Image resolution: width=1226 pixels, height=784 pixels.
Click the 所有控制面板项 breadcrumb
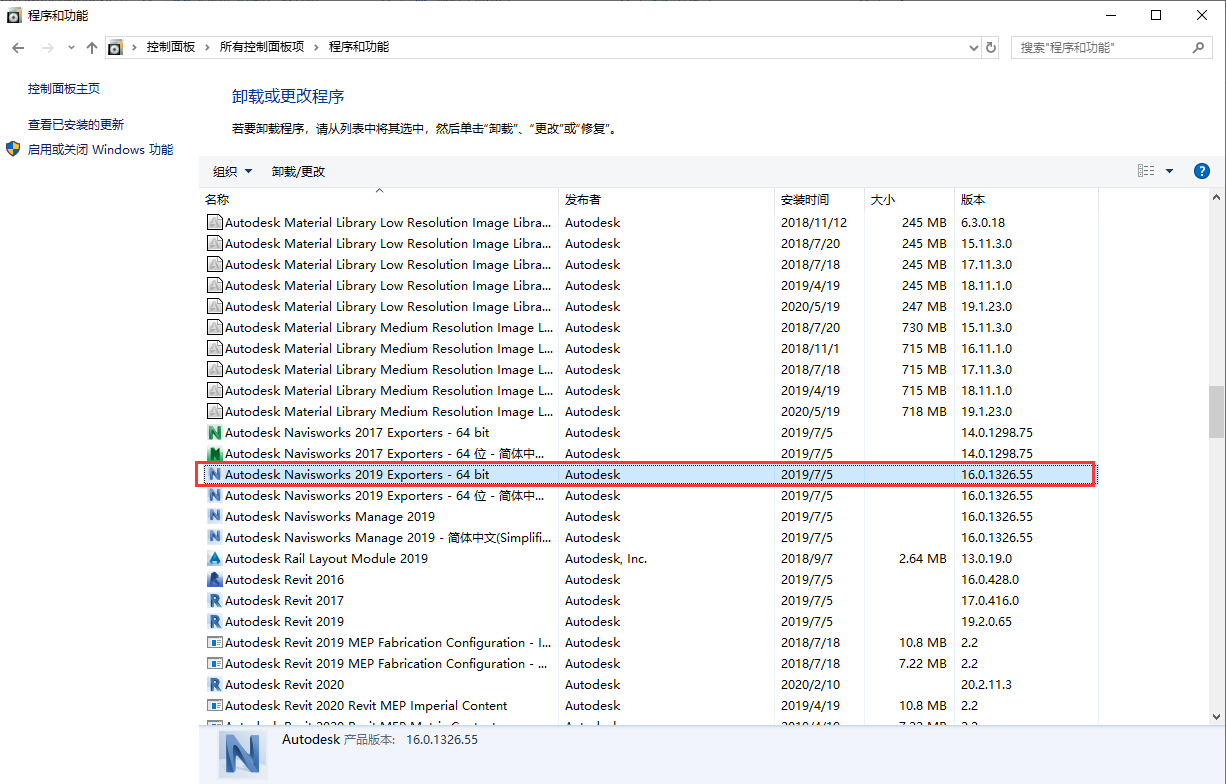tap(262, 47)
